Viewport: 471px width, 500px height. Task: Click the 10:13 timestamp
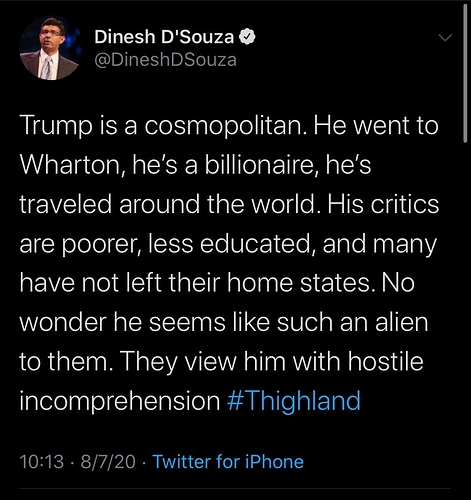(x=42, y=462)
